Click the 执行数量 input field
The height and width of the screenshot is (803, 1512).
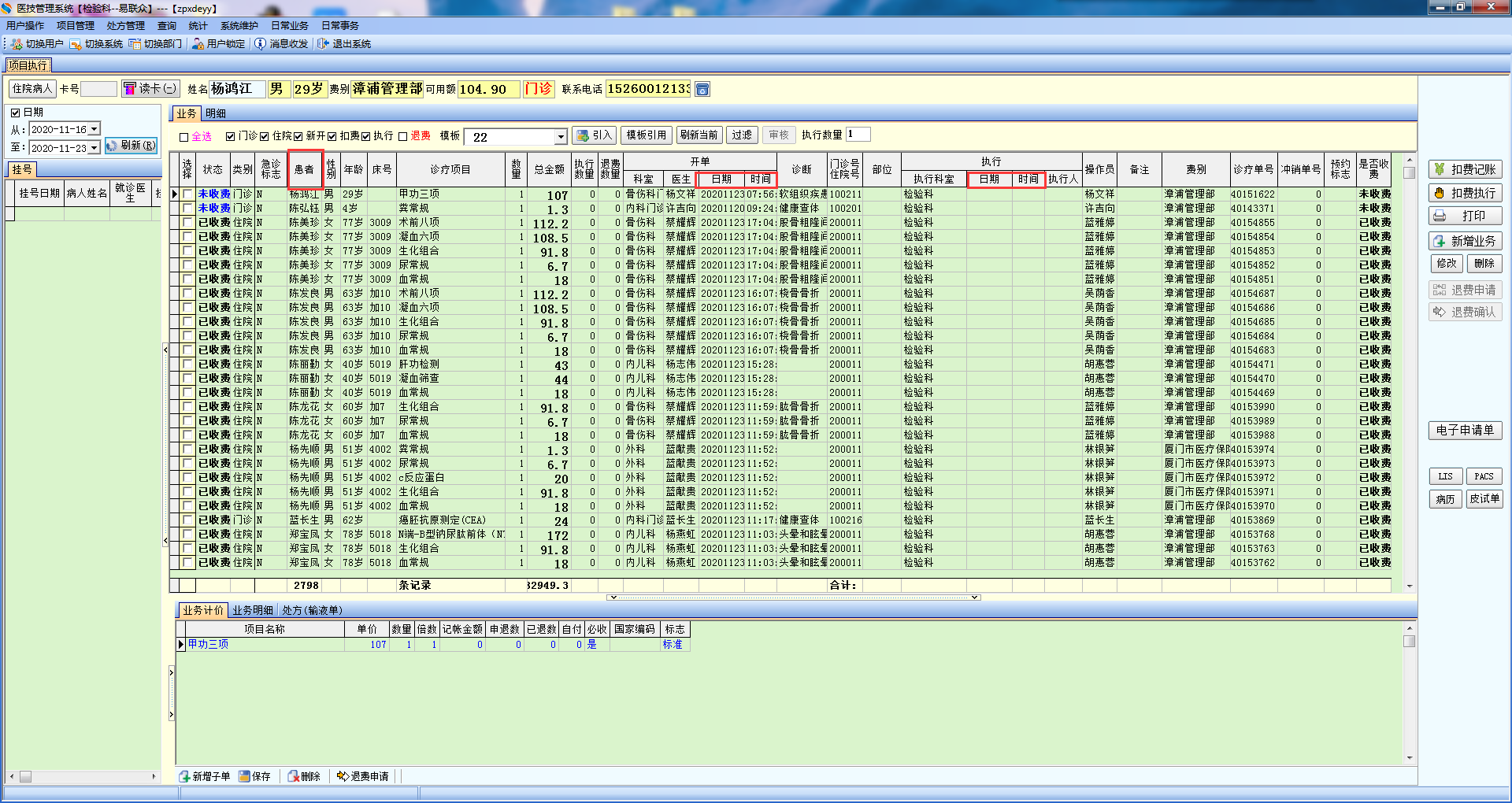858,135
